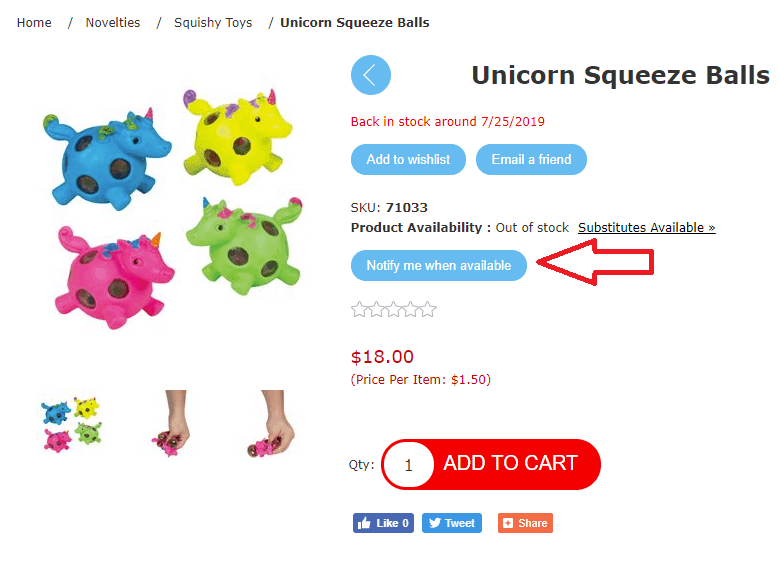Click the quantity input field

pos(408,465)
